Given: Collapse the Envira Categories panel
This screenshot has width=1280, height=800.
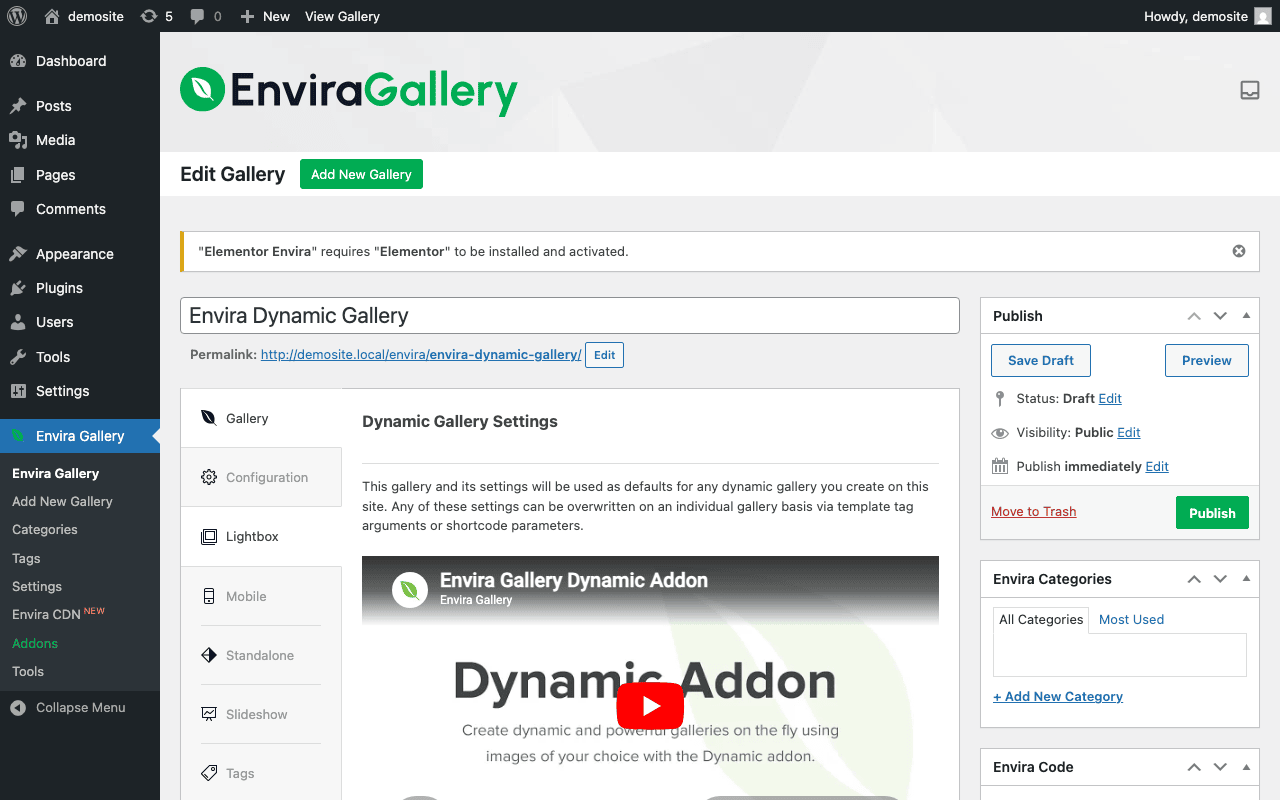Looking at the screenshot, I should click(x=1245, y=578).
